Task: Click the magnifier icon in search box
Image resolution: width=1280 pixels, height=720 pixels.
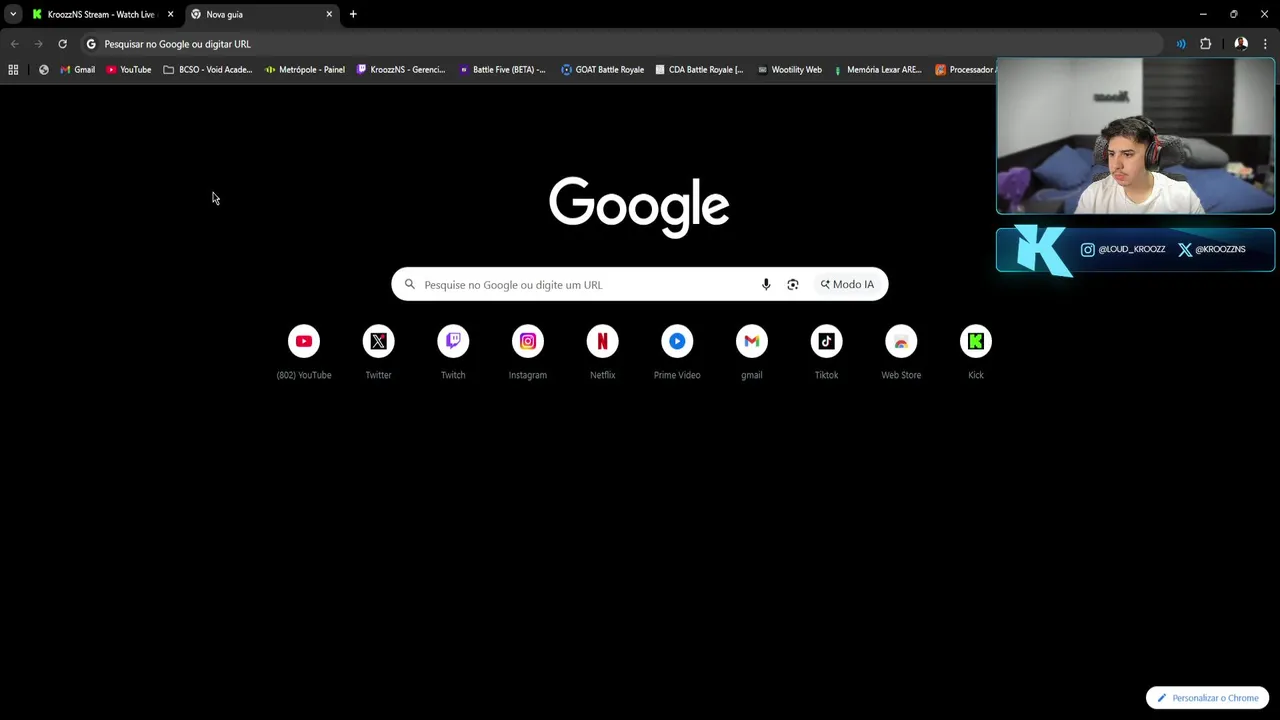Action: 409,284
